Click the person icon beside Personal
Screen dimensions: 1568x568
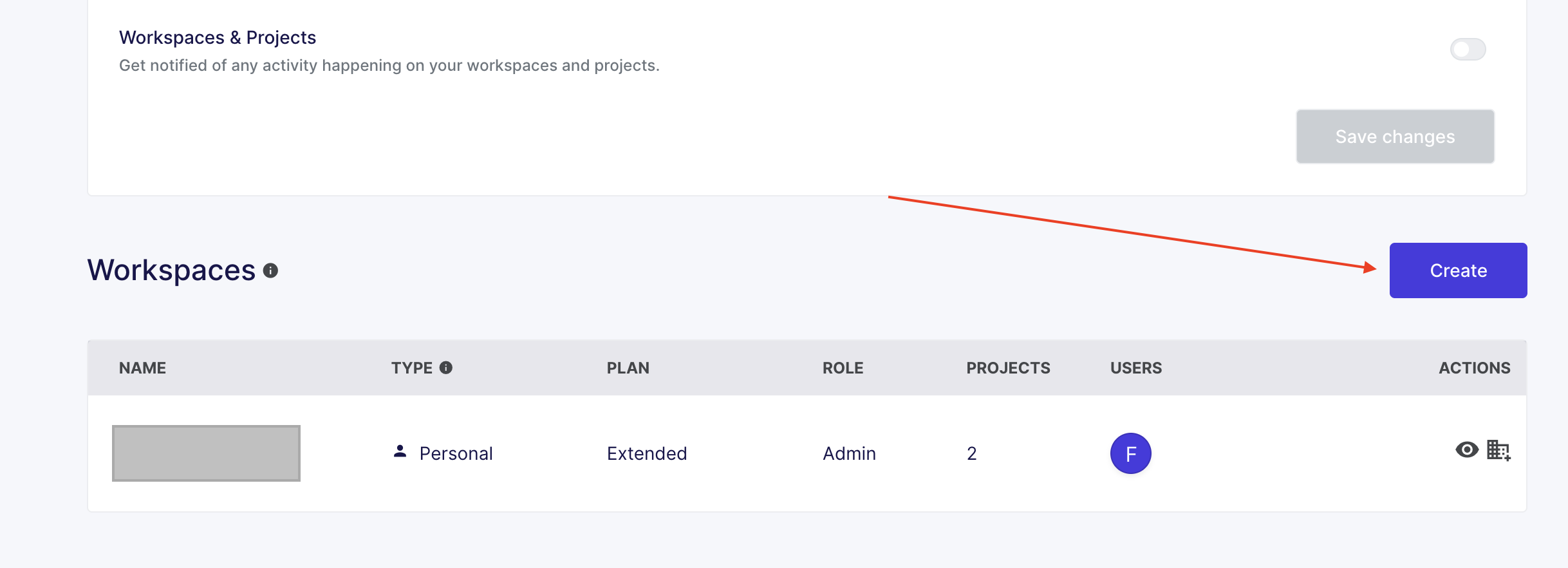(400, 452)
